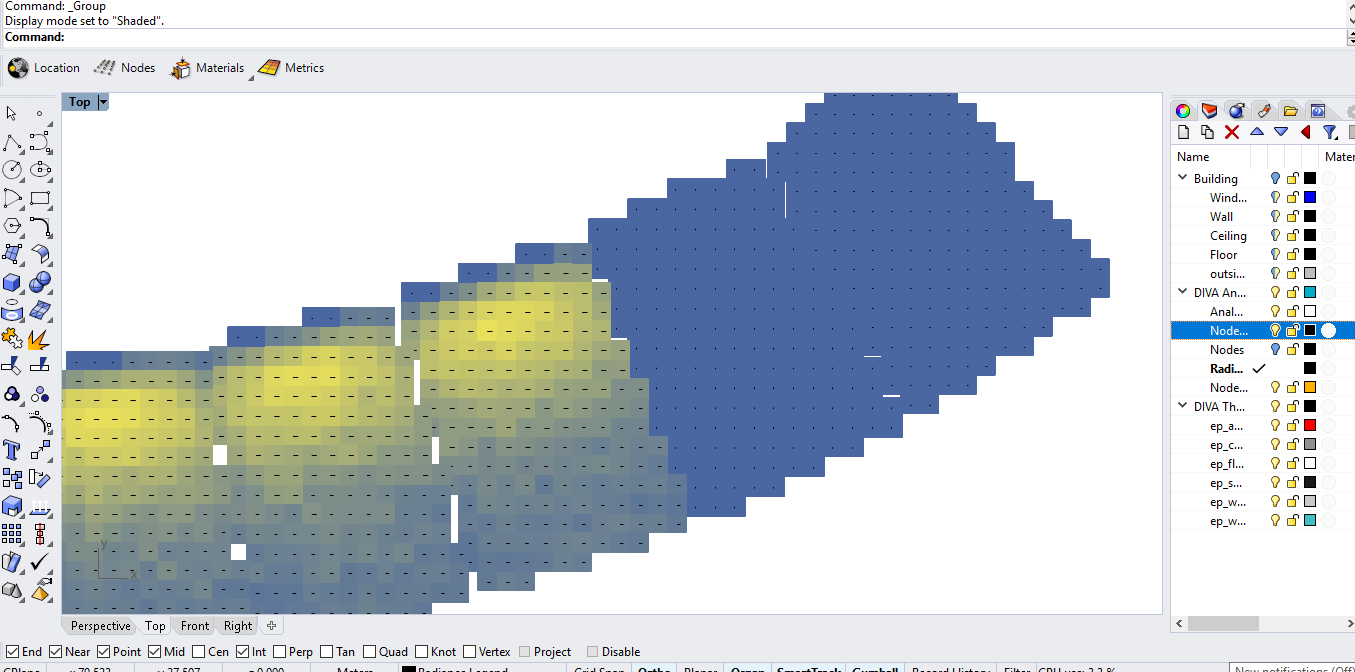Viewport: 1355px width, 672px height.
Task: Open the DIVA Materials tool
Action: coord(207,68)
